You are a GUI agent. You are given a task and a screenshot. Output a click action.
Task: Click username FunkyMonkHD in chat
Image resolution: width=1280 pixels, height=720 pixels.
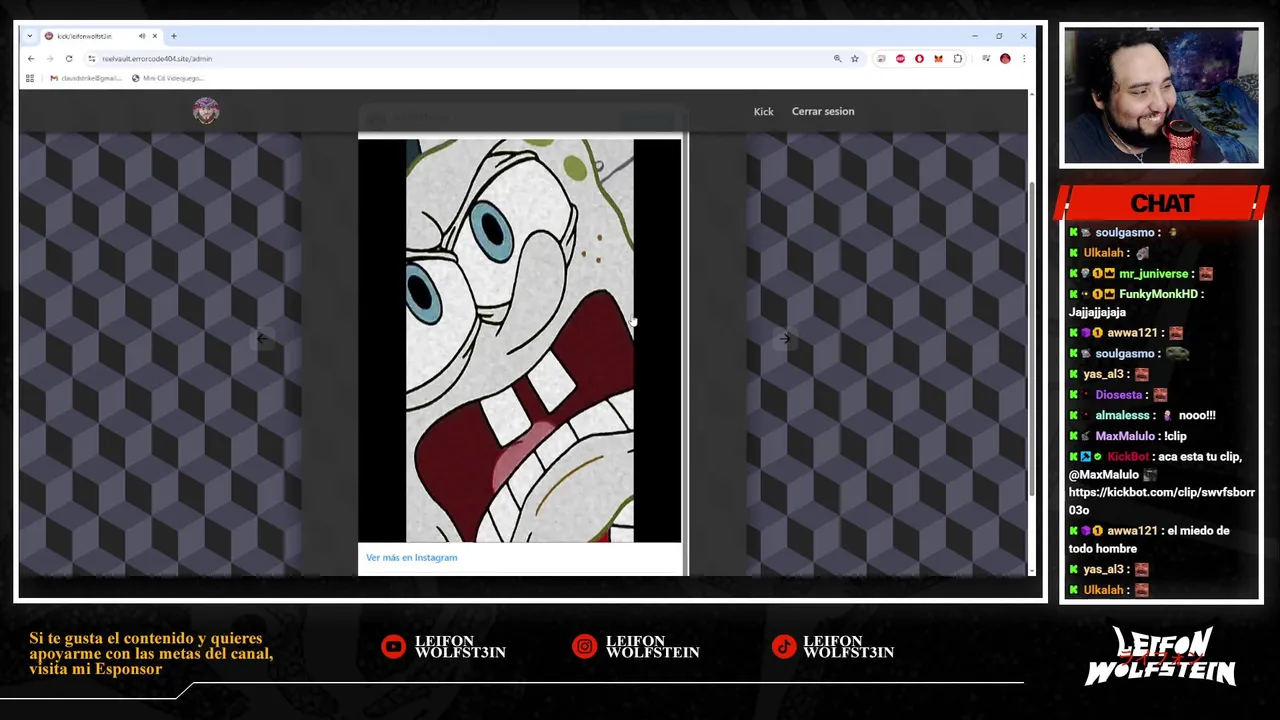[x=1158, y=294]
